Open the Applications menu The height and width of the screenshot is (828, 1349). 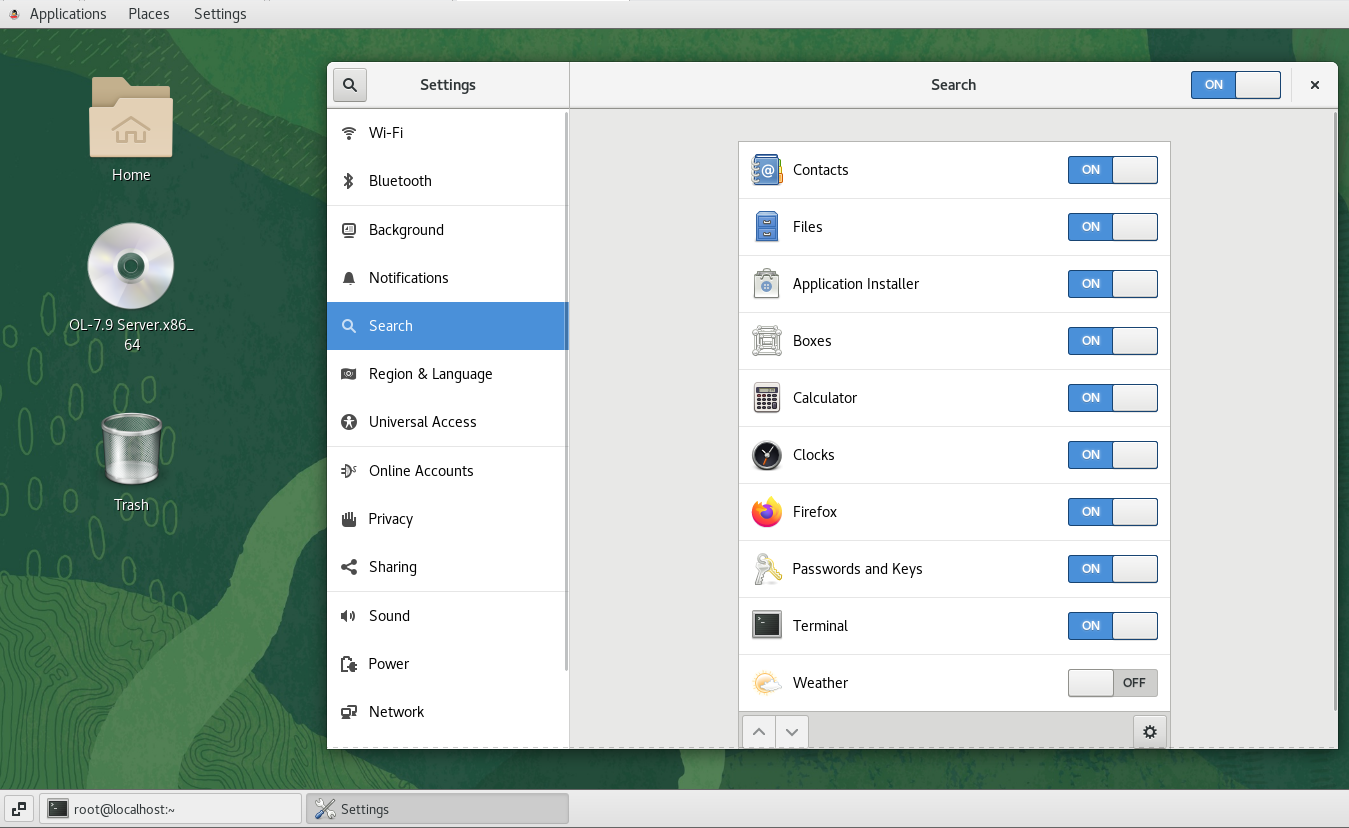[x=68, y=14]
